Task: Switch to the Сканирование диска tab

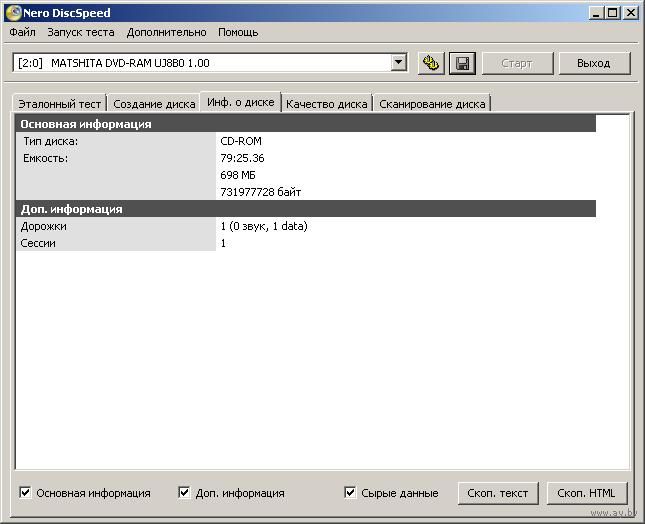Action: click(432, 104)
